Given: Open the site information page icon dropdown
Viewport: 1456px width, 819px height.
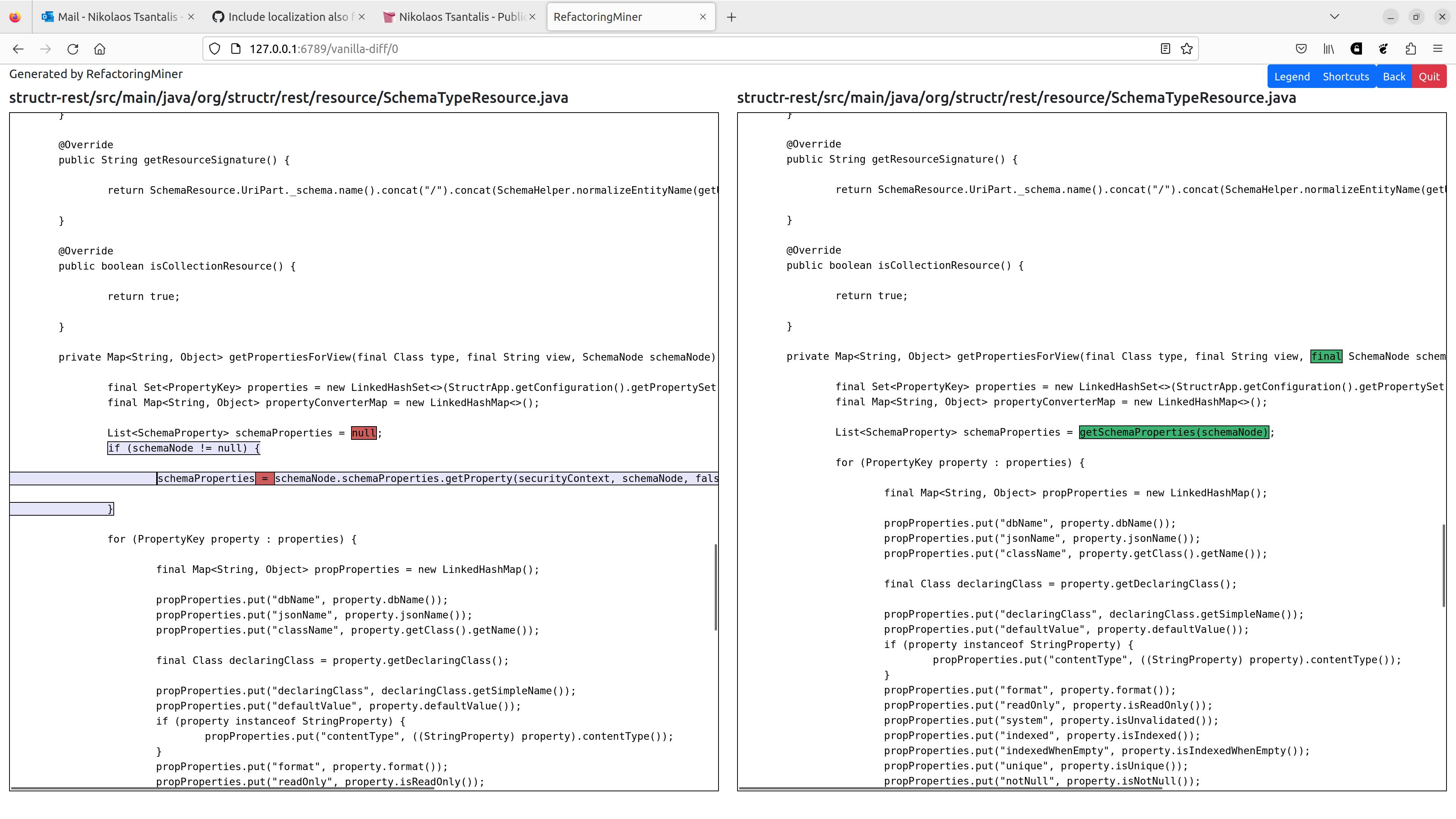Looking at the screenshot, I should 236,49.
